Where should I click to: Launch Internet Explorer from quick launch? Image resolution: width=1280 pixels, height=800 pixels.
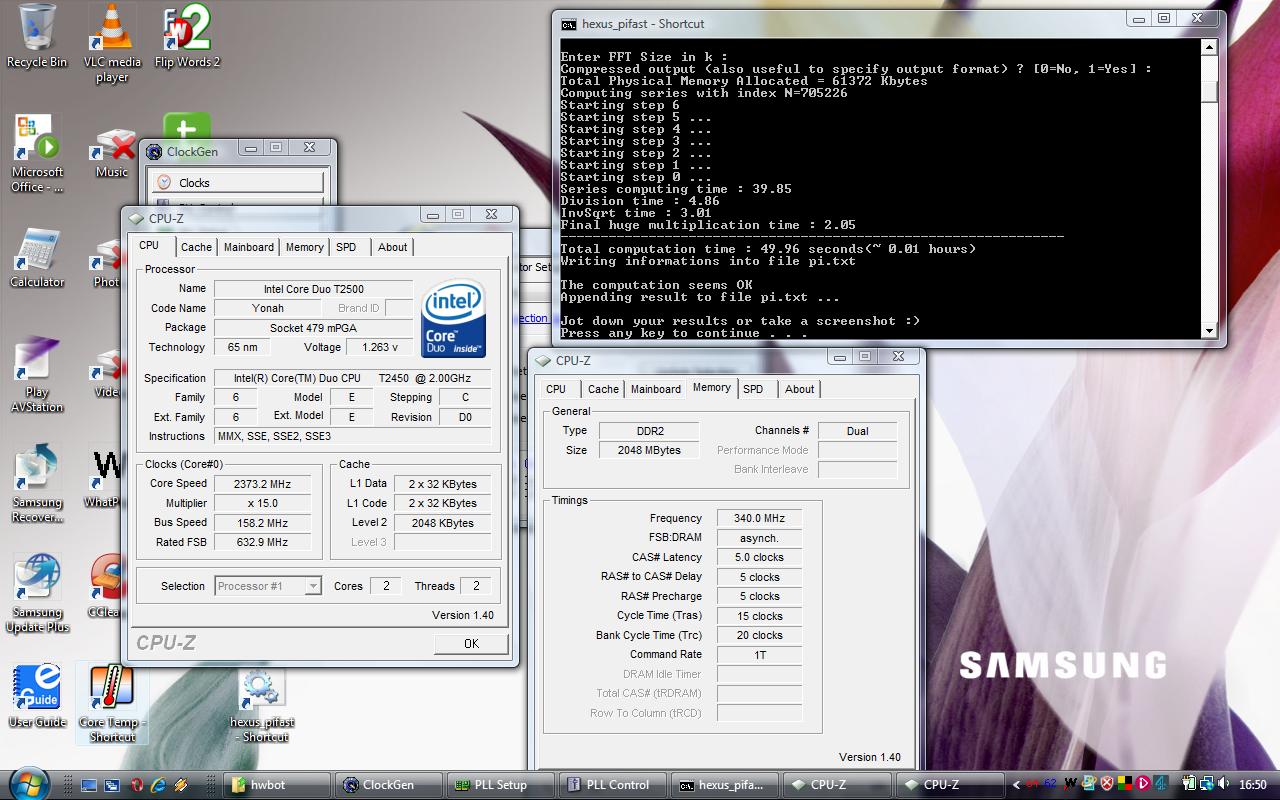[x=159, y=785]
